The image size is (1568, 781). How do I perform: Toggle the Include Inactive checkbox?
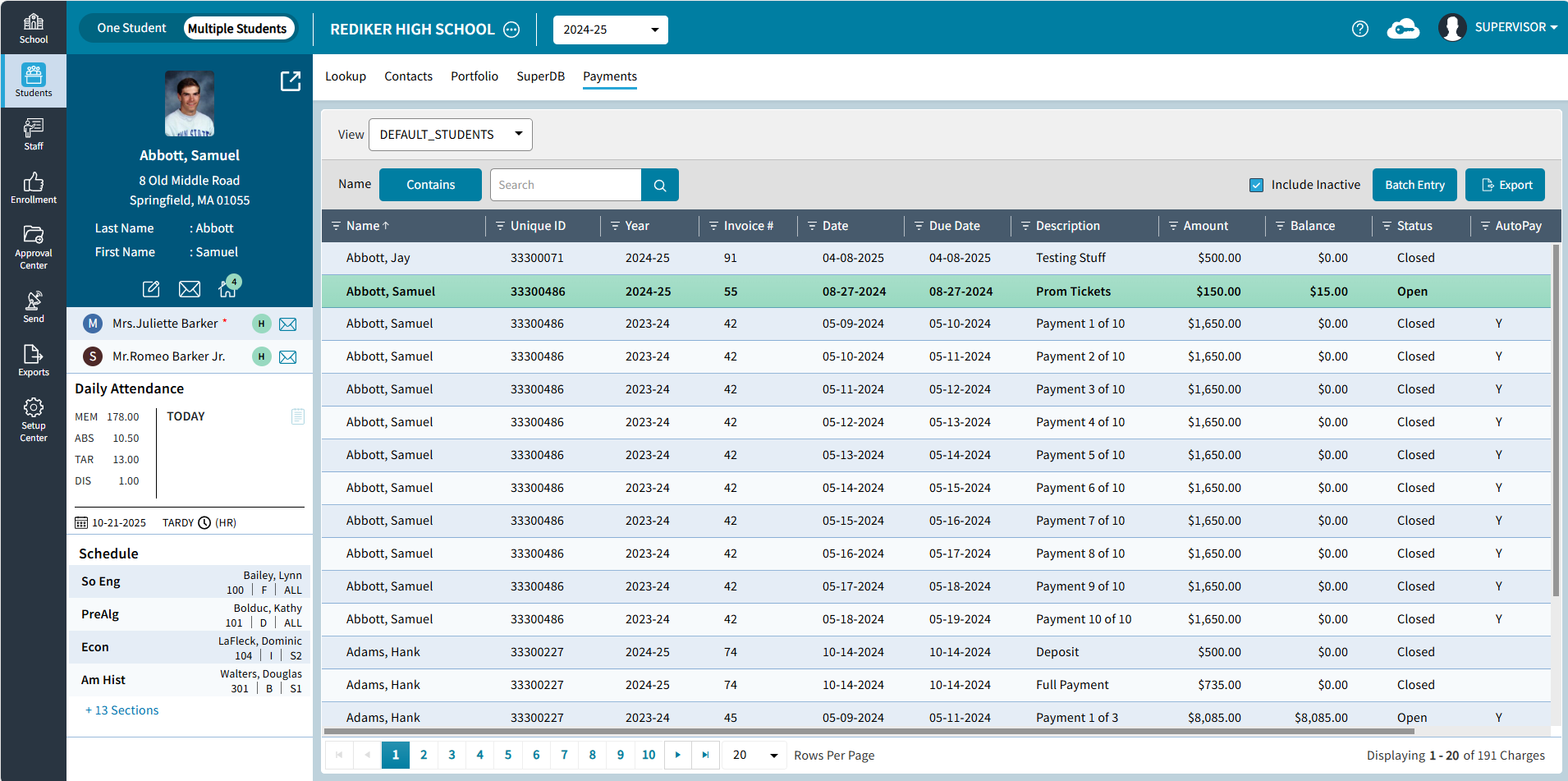click(x=1256, y=185)
